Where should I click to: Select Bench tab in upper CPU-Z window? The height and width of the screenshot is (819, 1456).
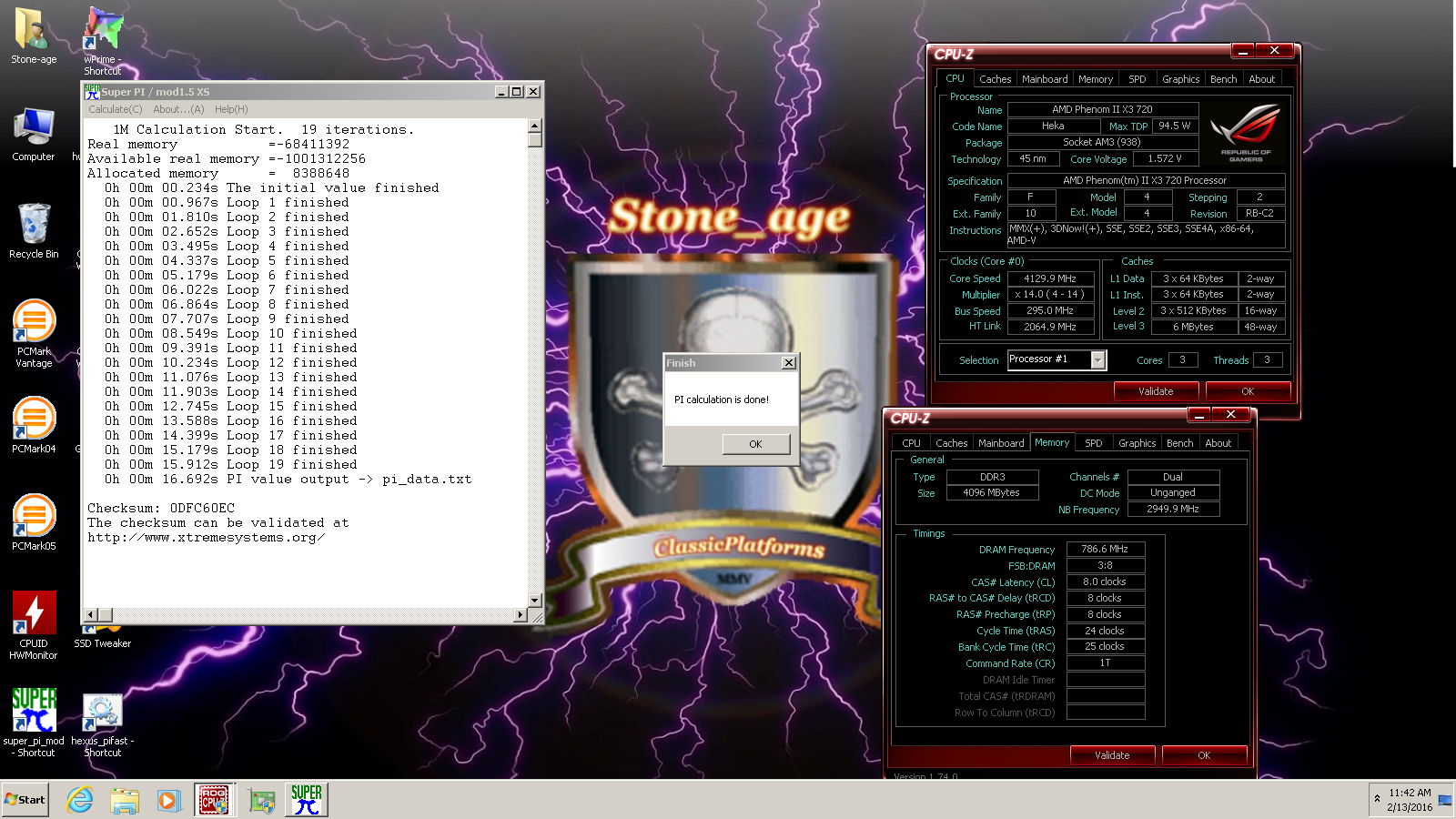(x=1223, y=79)
